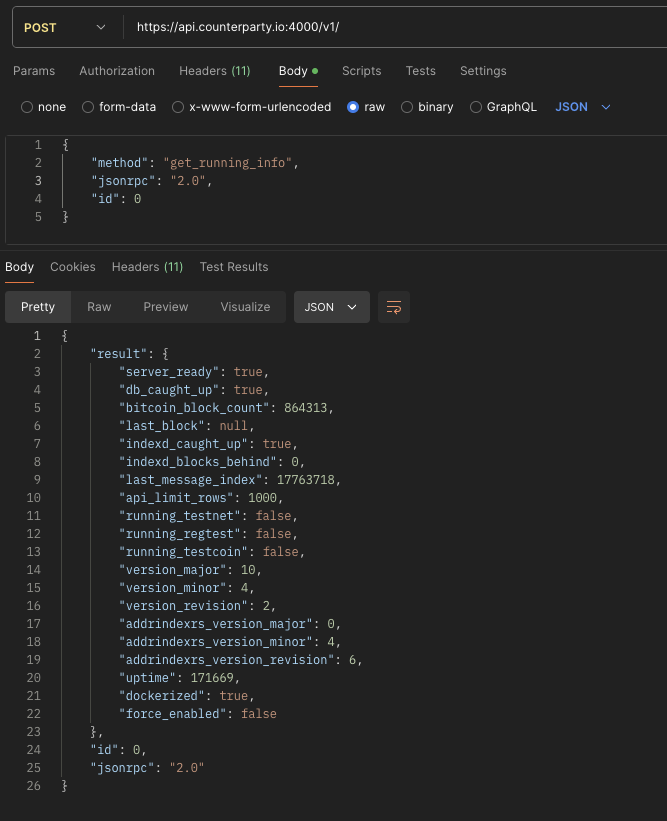Select the binary radio button
This screenshot has height=821, width=667.
point(407,107)
